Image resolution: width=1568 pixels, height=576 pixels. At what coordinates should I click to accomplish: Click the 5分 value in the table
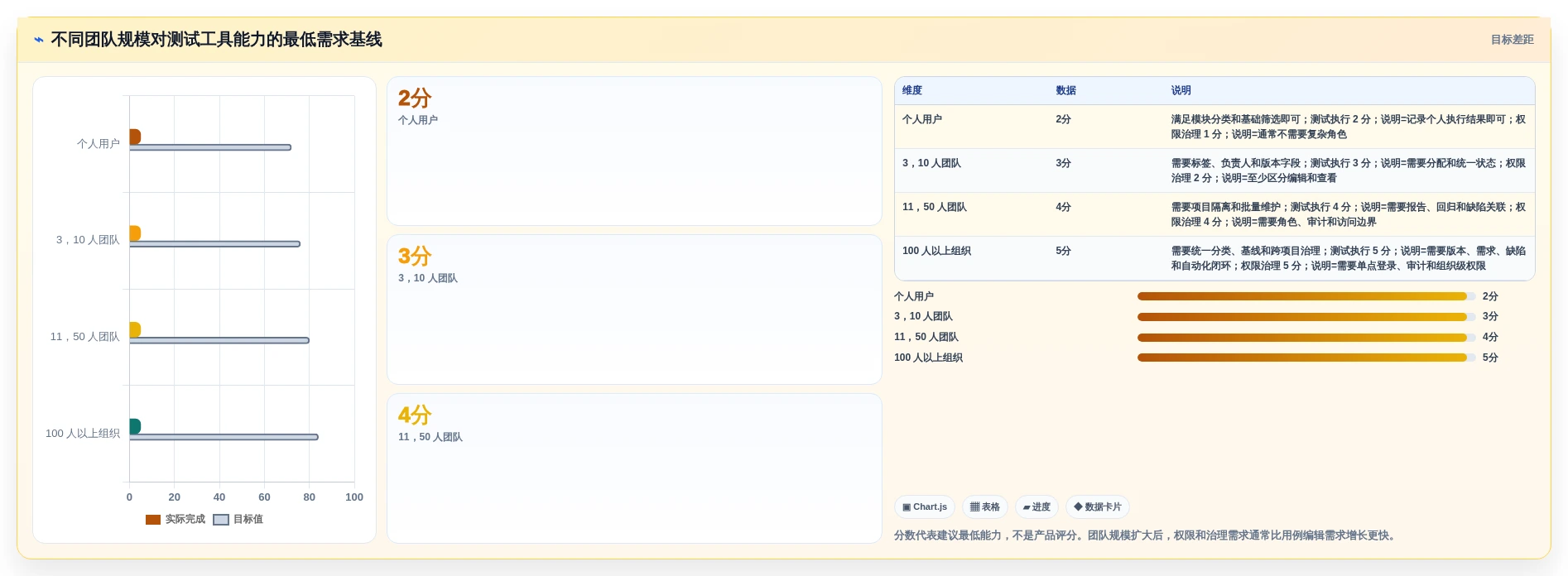point(1064,252)
